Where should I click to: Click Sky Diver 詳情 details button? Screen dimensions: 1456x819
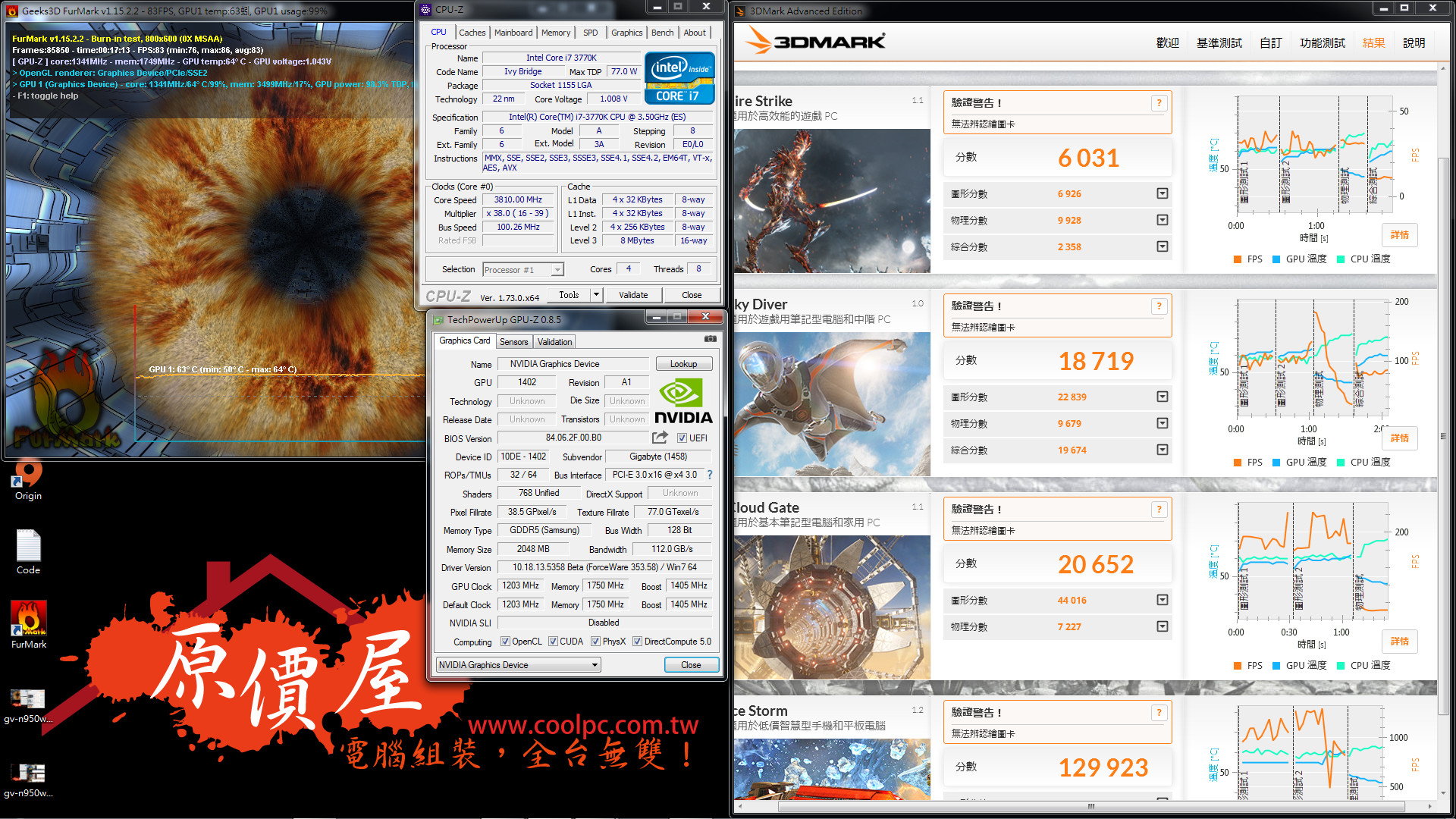(1400, 438)
